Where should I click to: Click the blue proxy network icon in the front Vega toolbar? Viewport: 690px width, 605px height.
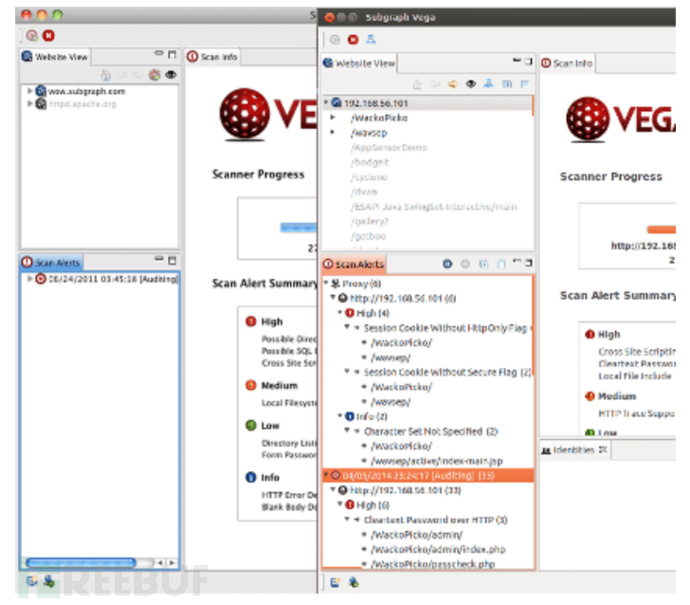[x=371, y=39]
